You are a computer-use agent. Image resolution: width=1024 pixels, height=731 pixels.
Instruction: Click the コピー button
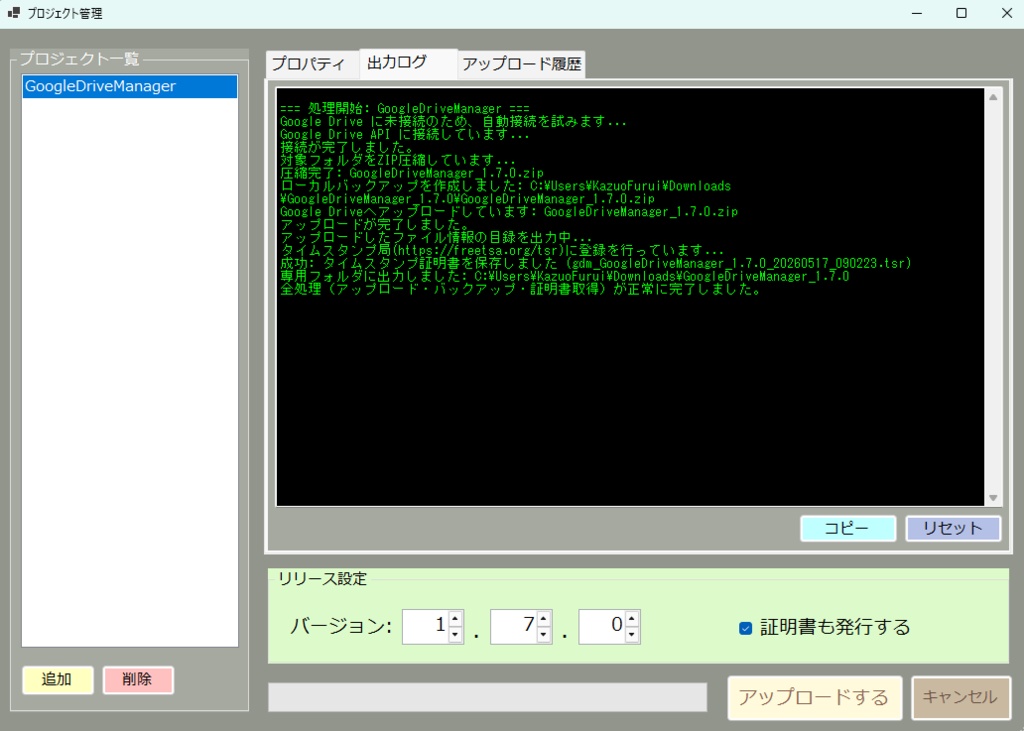[848, 528]
